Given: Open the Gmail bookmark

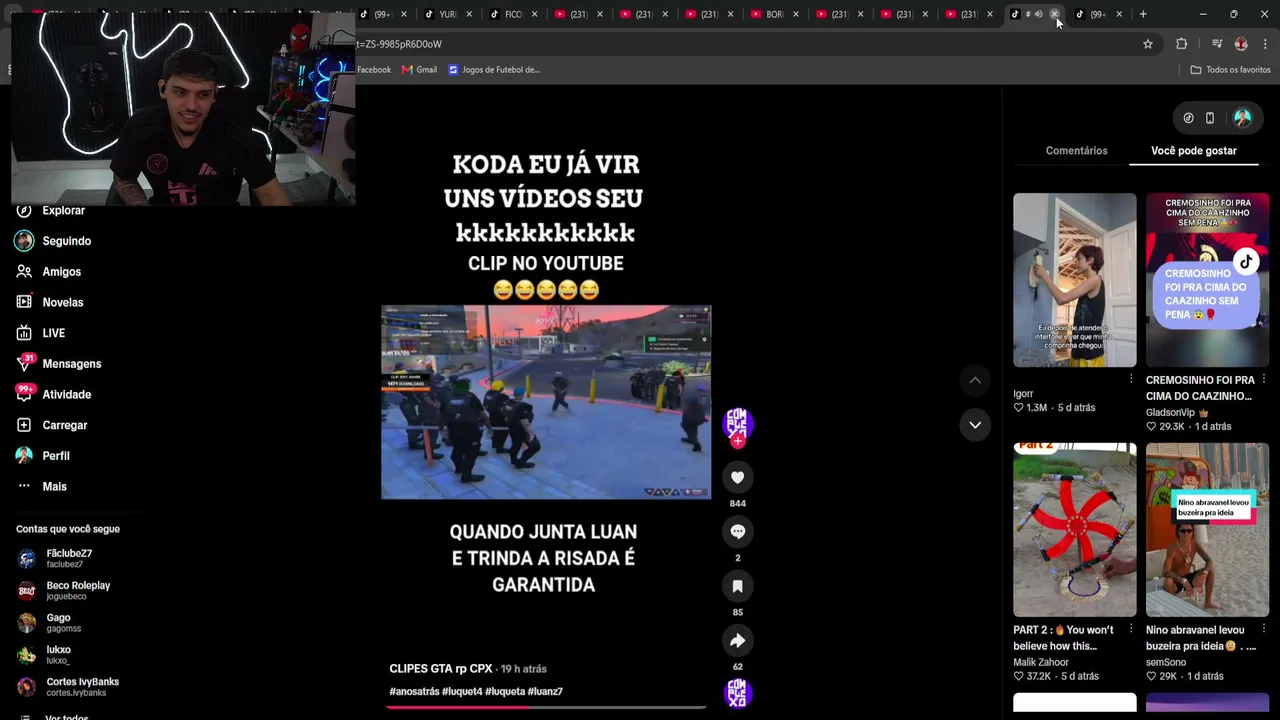Looking at the screenshot, I should coord(419,70).
